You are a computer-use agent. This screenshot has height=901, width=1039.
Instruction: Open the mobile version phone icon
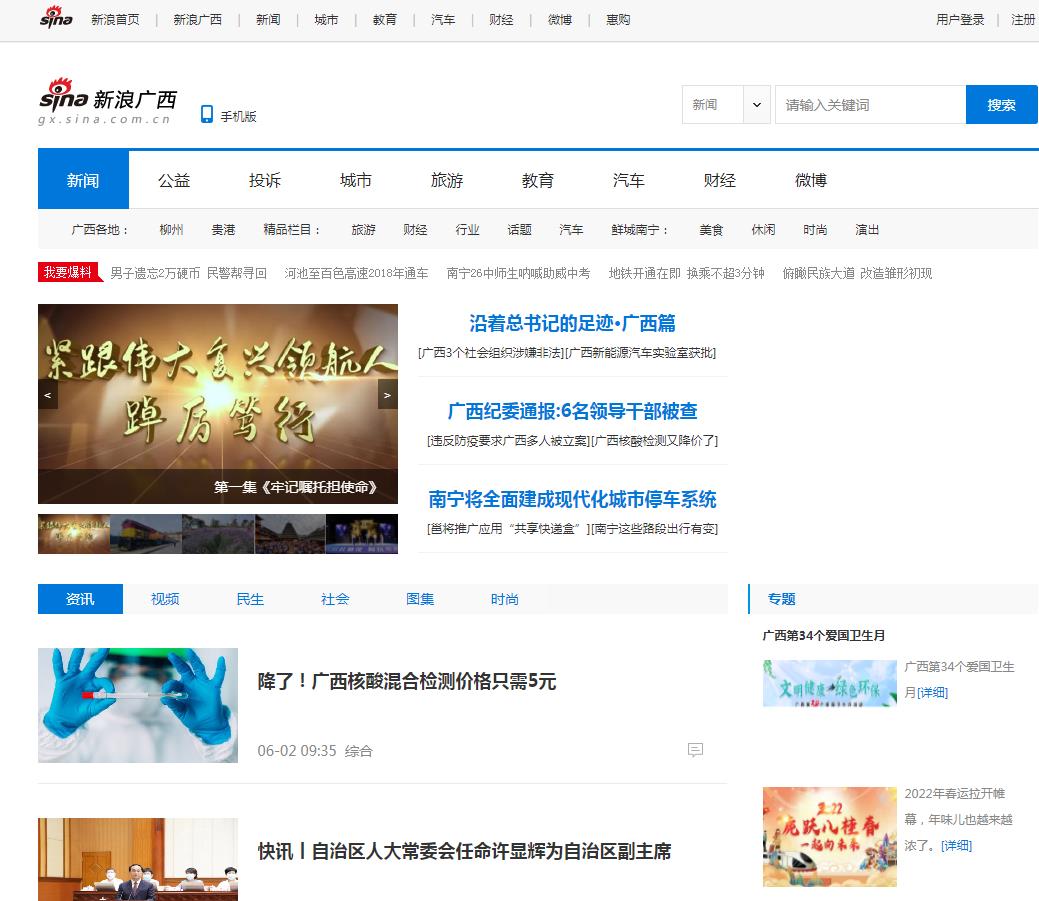207,115
